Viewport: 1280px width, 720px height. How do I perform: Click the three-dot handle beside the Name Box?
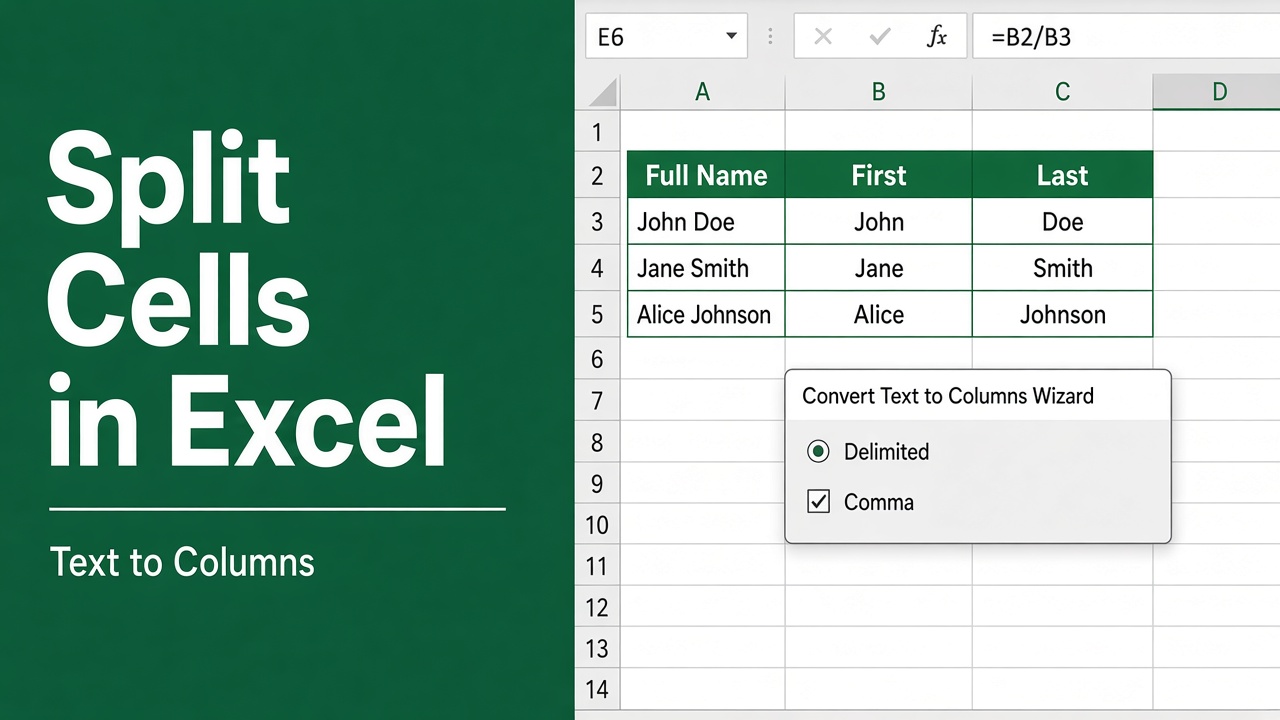pyautogui.click(x=770, y=37)
